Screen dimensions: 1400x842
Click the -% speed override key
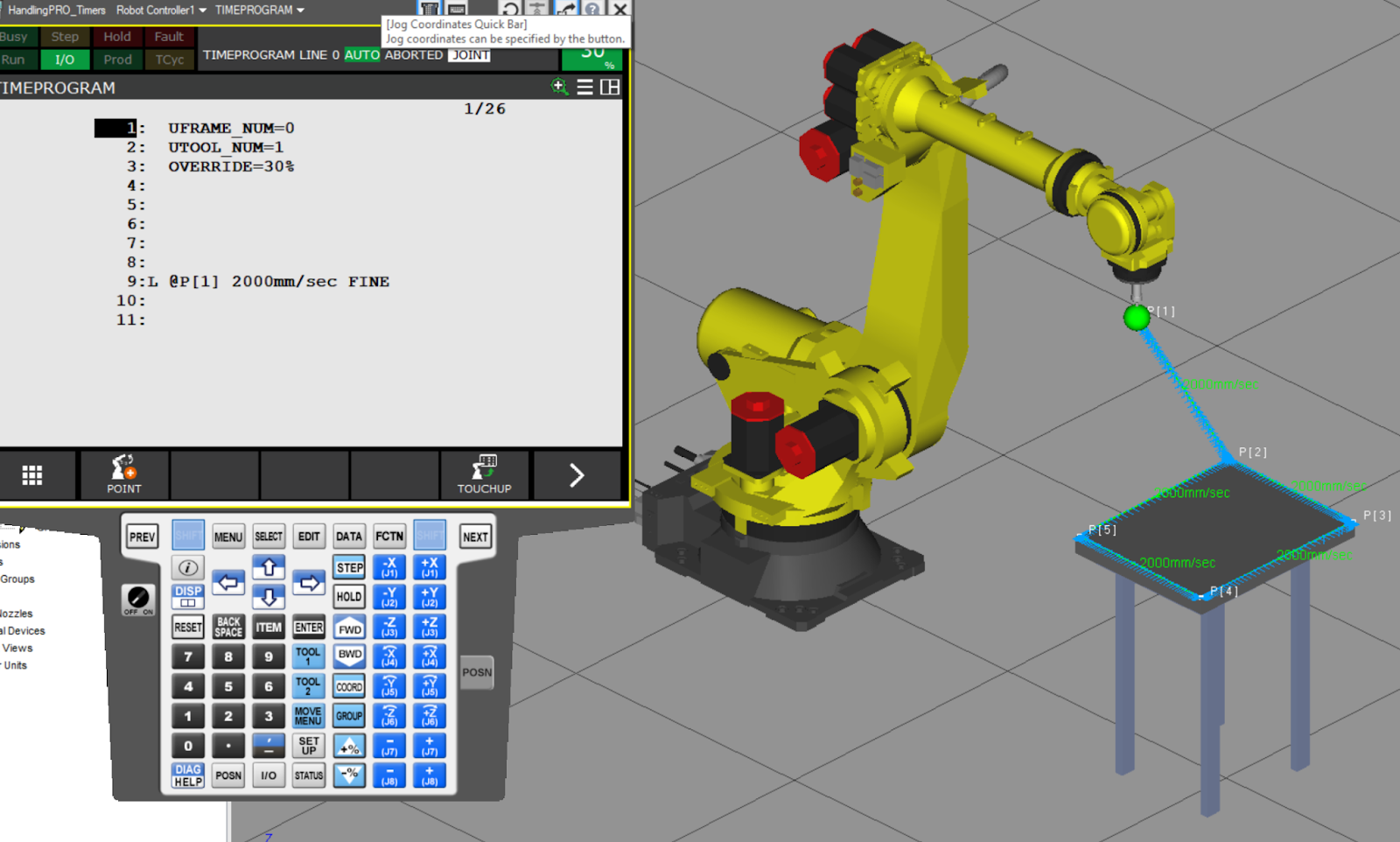[349, 775]
